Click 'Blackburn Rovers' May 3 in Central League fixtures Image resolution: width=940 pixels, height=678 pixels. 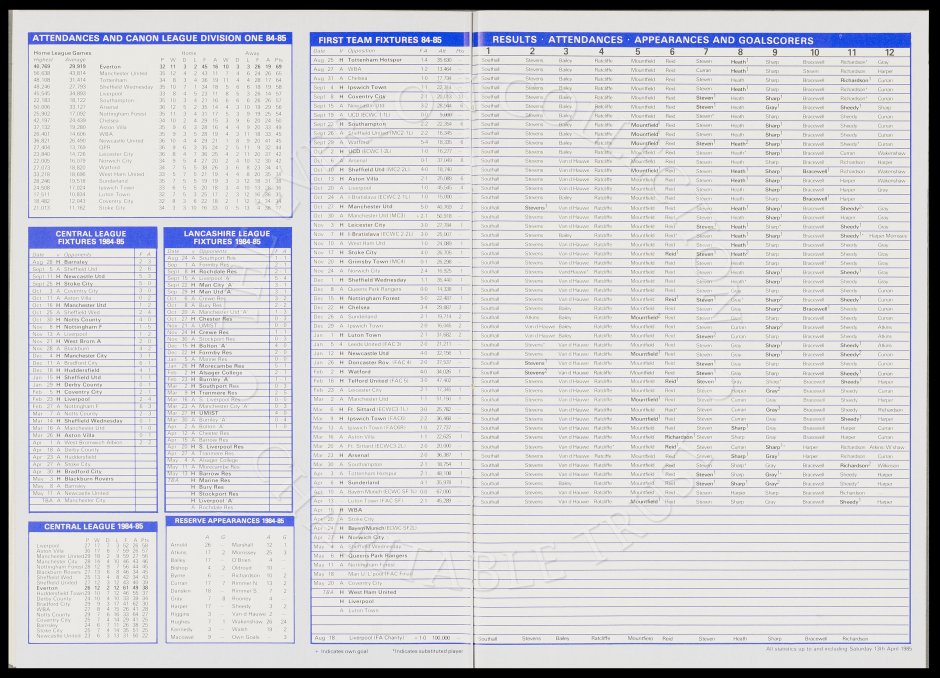click(x=89, y=478)
